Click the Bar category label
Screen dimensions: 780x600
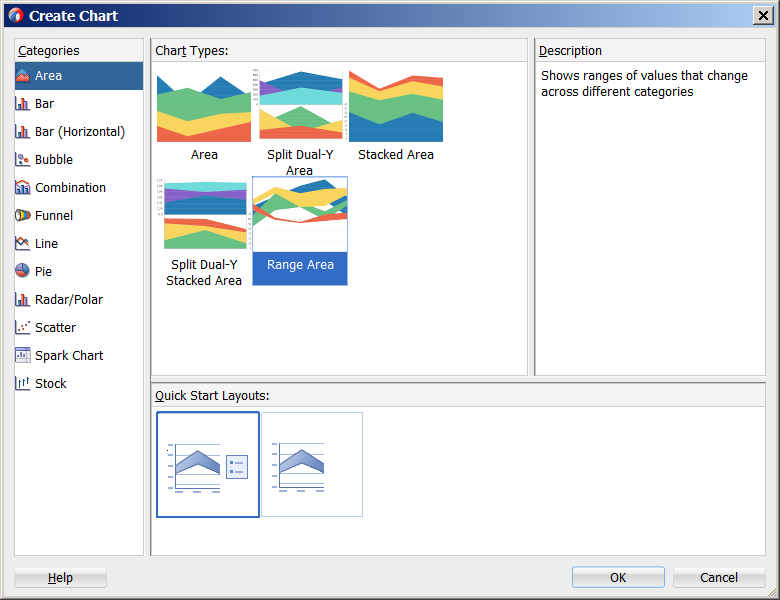(44, 103)
